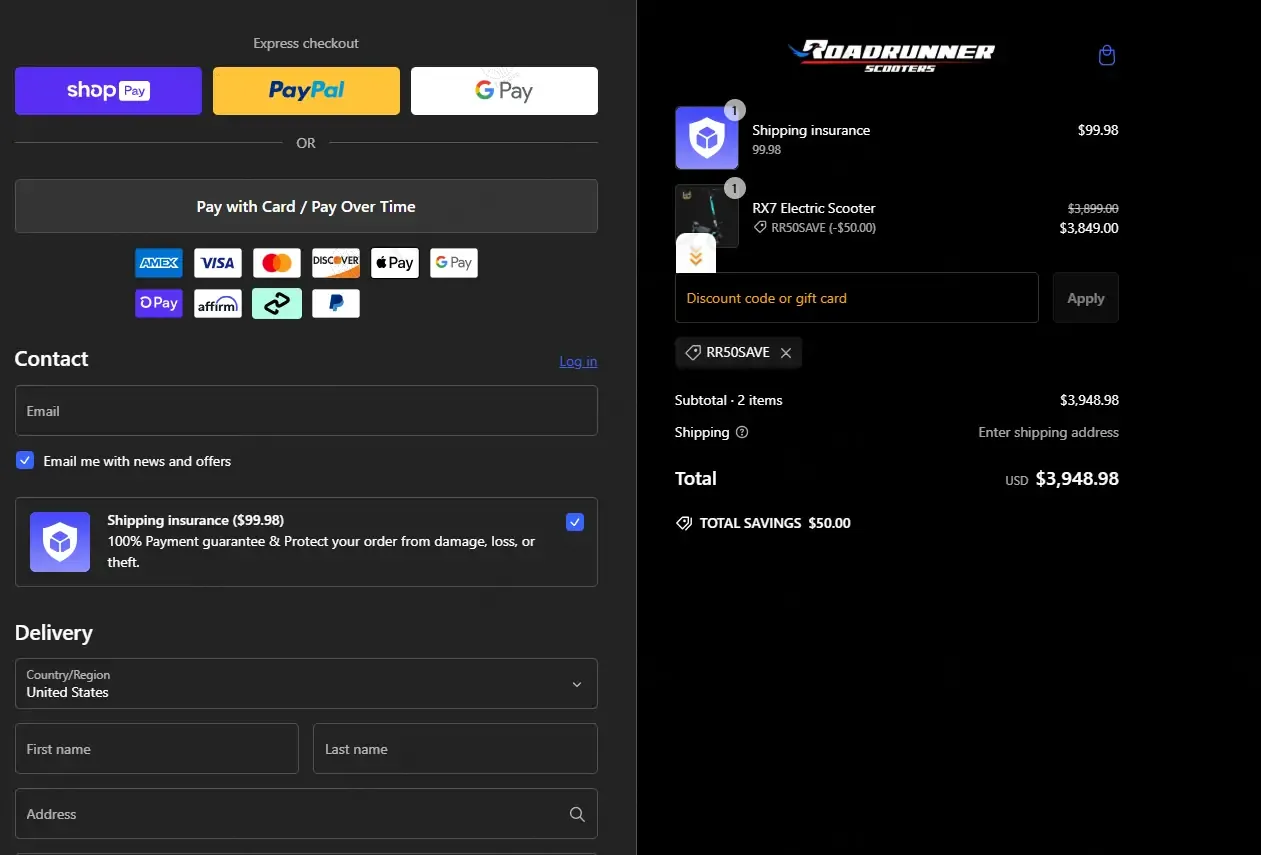Click the Discount code or gift card field
Screen dimensions: 1261x855
tap(856, 298)
